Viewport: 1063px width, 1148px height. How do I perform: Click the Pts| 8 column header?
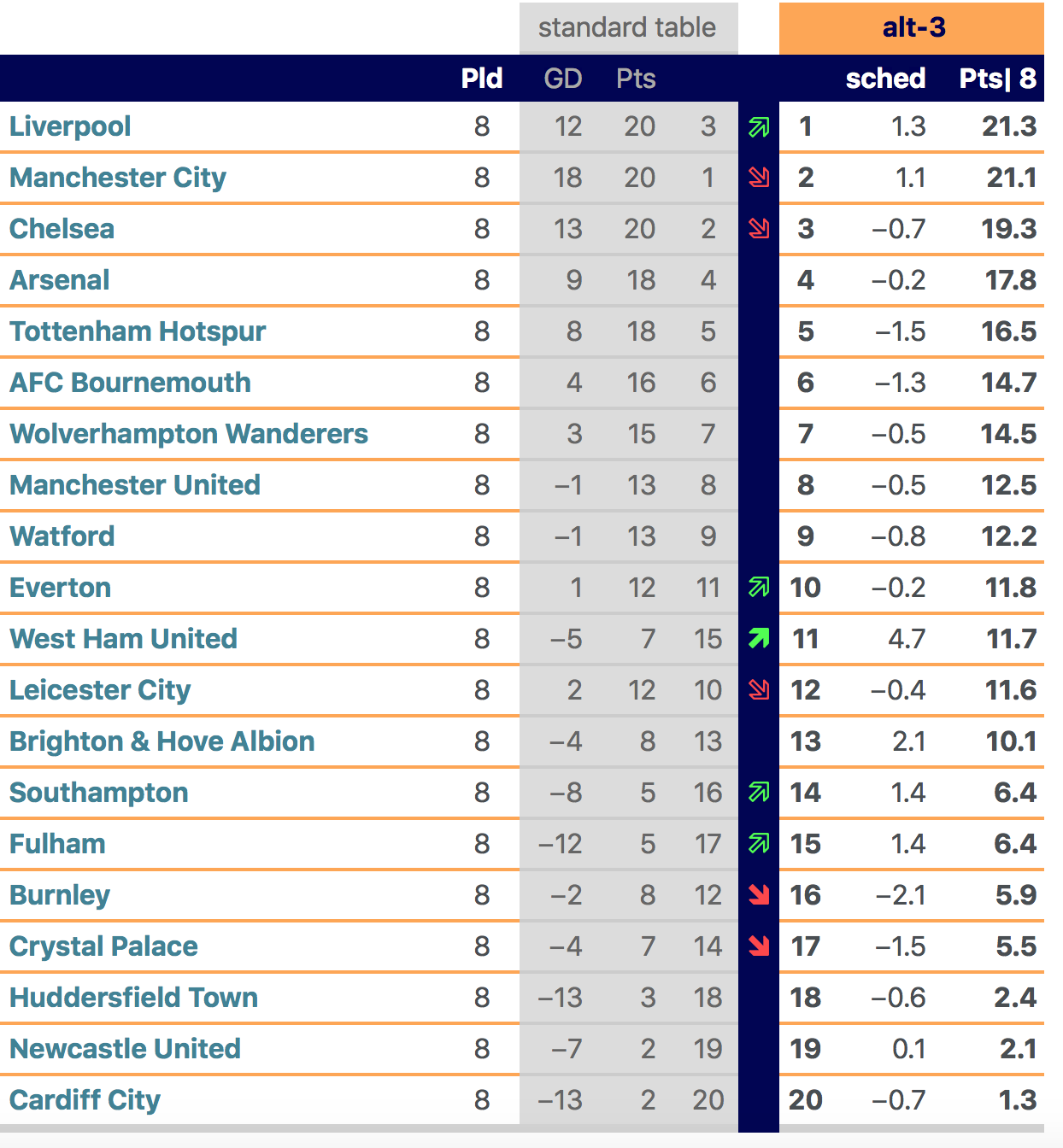point(997,79)
